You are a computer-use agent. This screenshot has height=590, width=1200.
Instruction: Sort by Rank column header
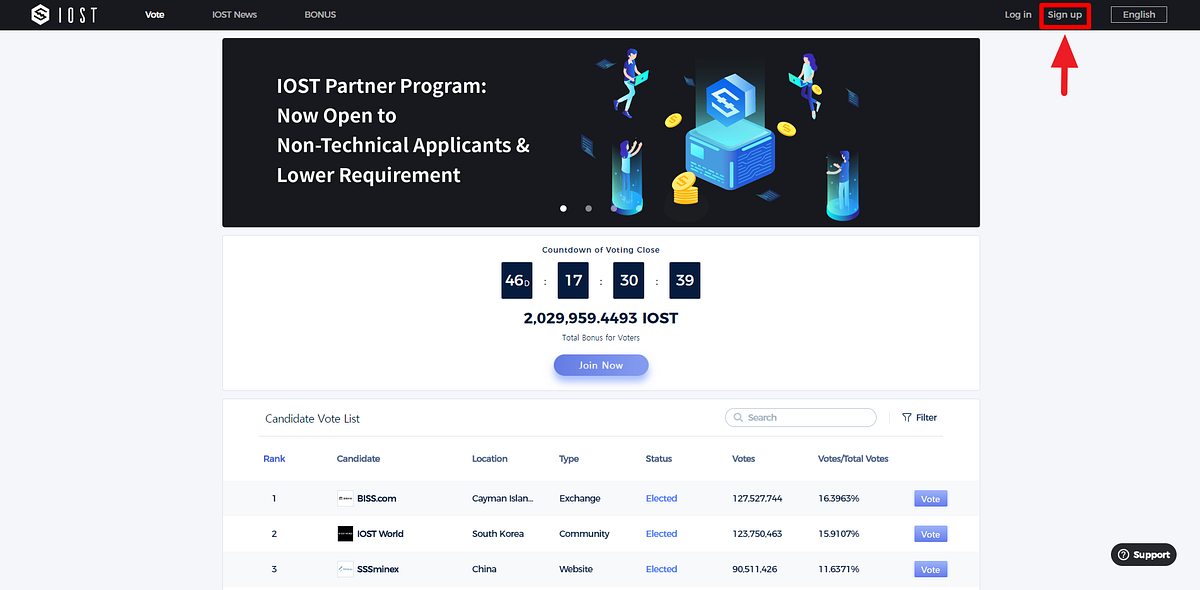pyautogui.click(x=274, y=459)
